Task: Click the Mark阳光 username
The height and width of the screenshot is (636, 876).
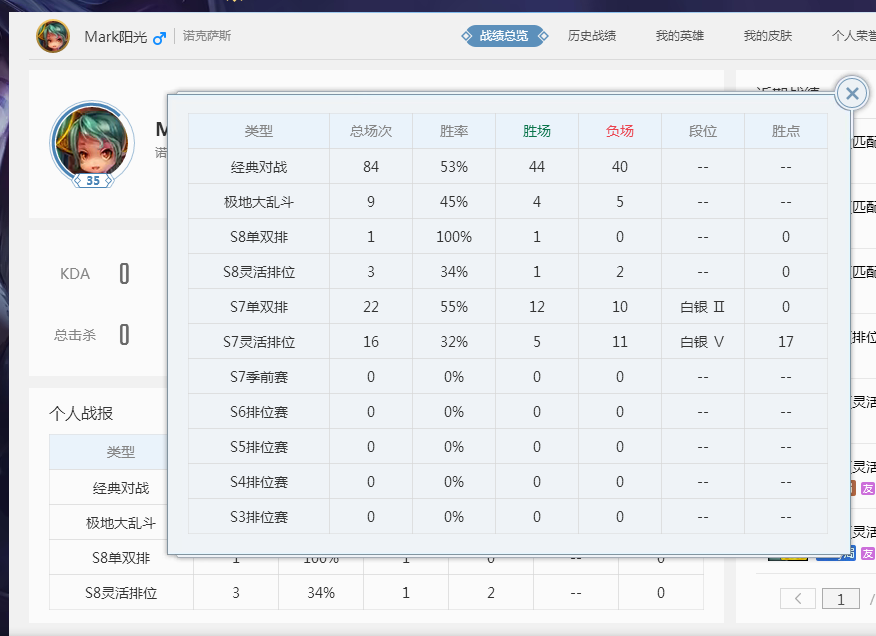Action: click(115, 37)
